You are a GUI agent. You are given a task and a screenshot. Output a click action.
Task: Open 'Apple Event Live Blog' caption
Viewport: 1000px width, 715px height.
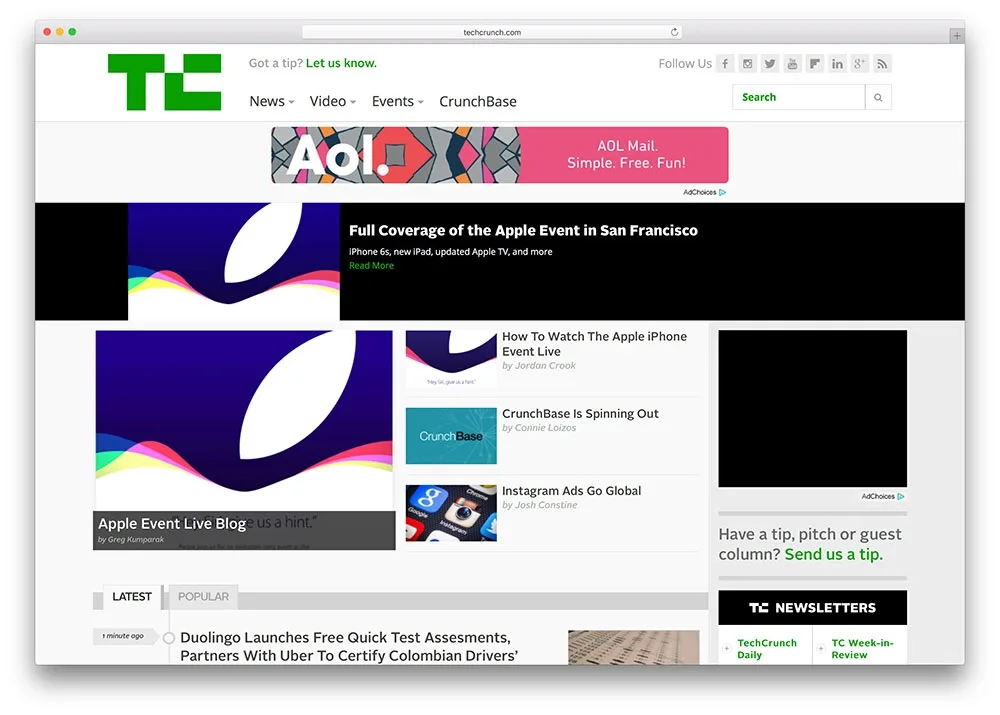coord(172,524)
